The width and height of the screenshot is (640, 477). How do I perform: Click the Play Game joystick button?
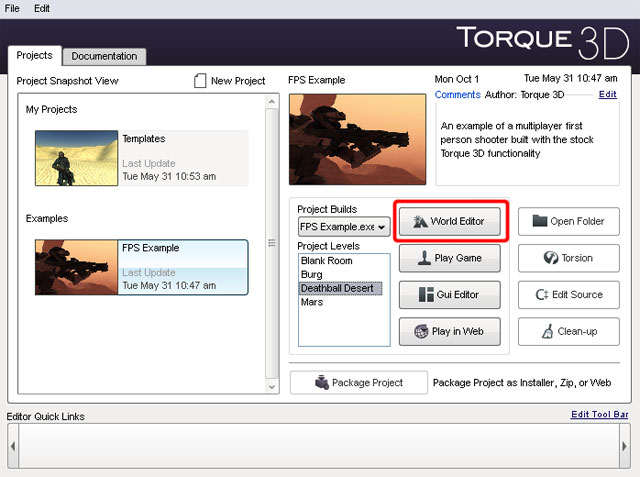point(449,258)
